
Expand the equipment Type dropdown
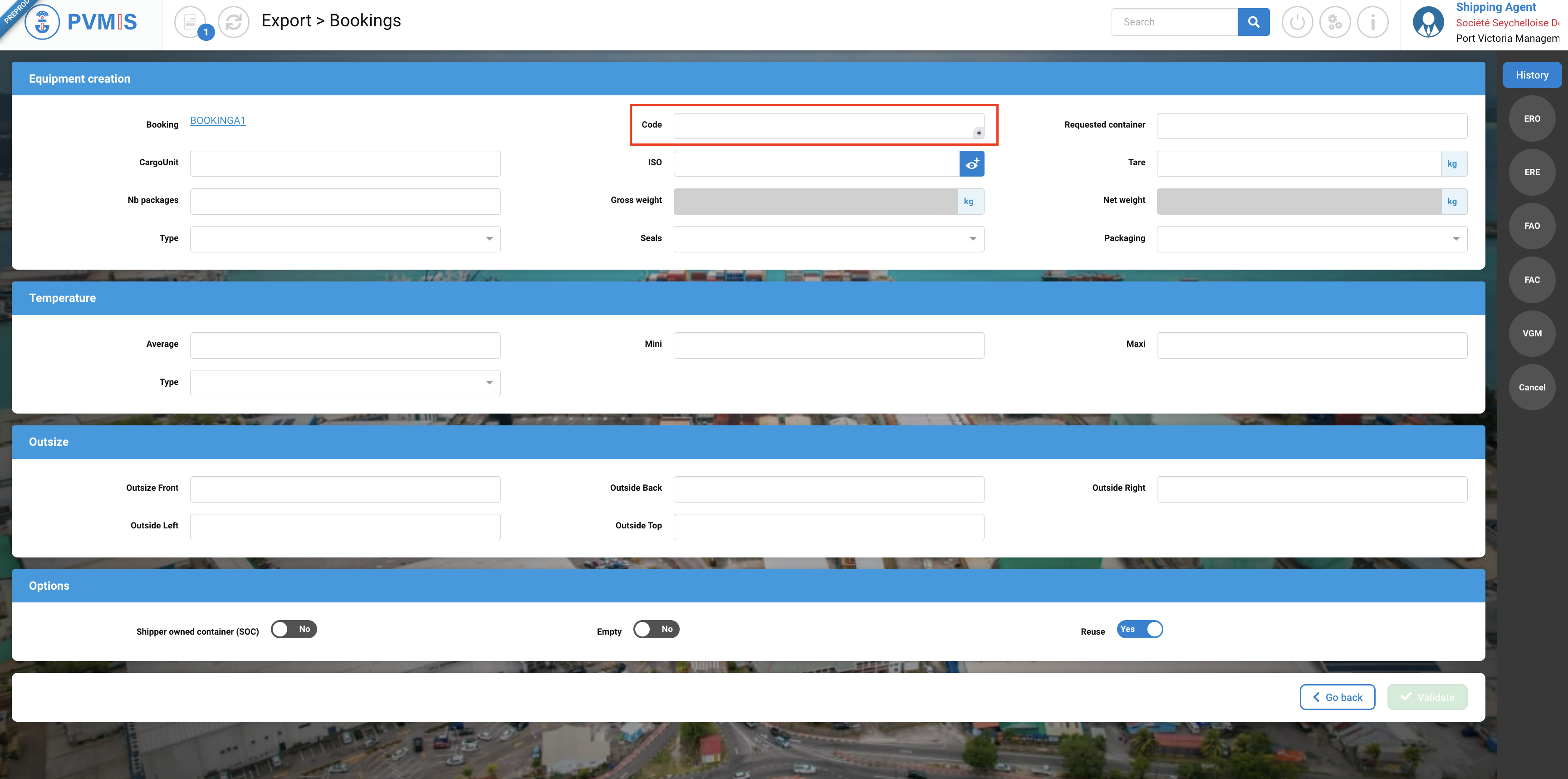(x=345, y=239)
